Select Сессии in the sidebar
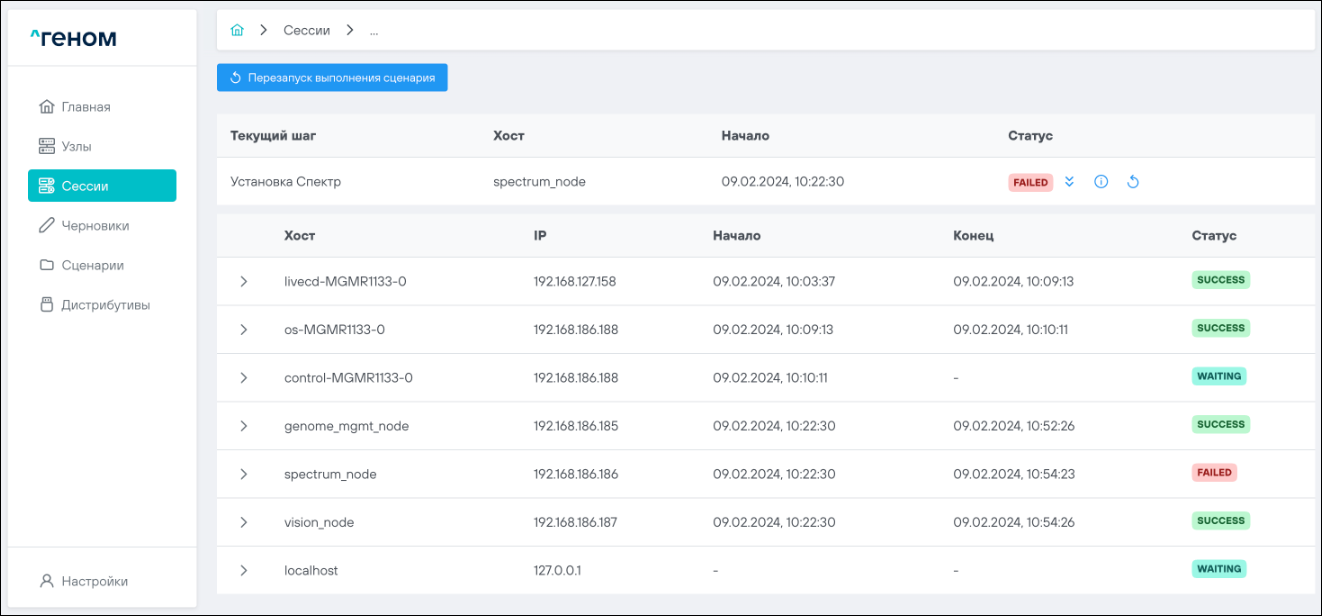Screen dimensions: 1322x616 pos(102,186)
